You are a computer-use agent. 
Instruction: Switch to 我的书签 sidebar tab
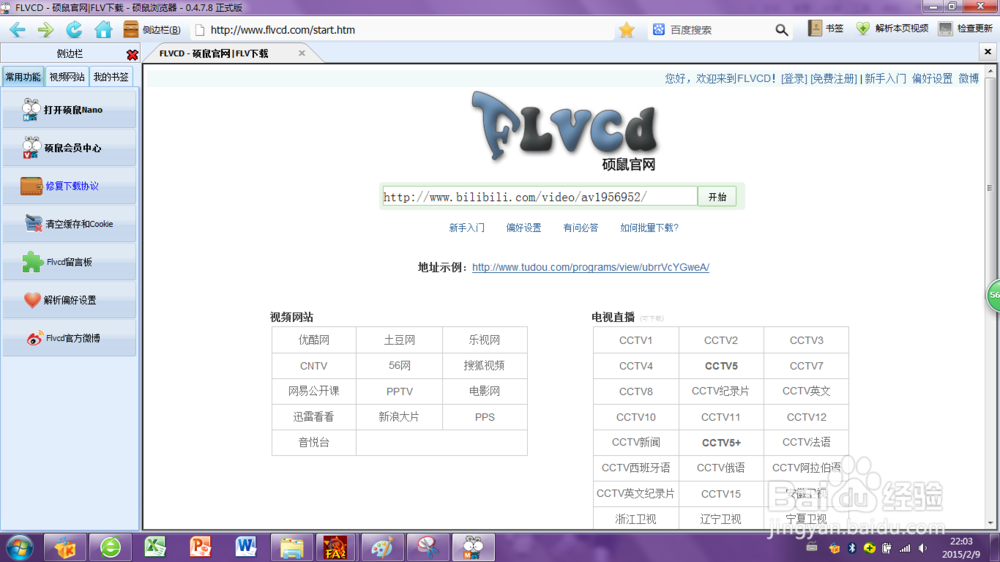pos(111,77)
